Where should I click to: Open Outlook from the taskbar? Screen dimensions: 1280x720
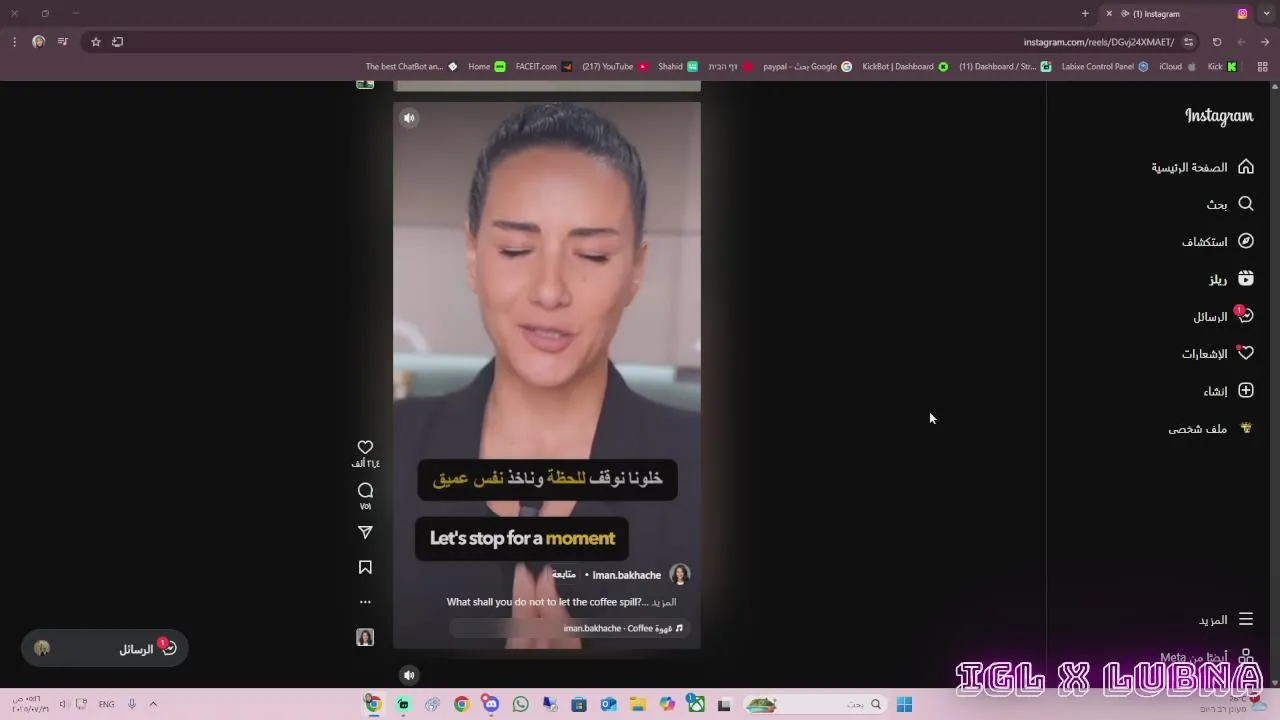click(608, 704)
